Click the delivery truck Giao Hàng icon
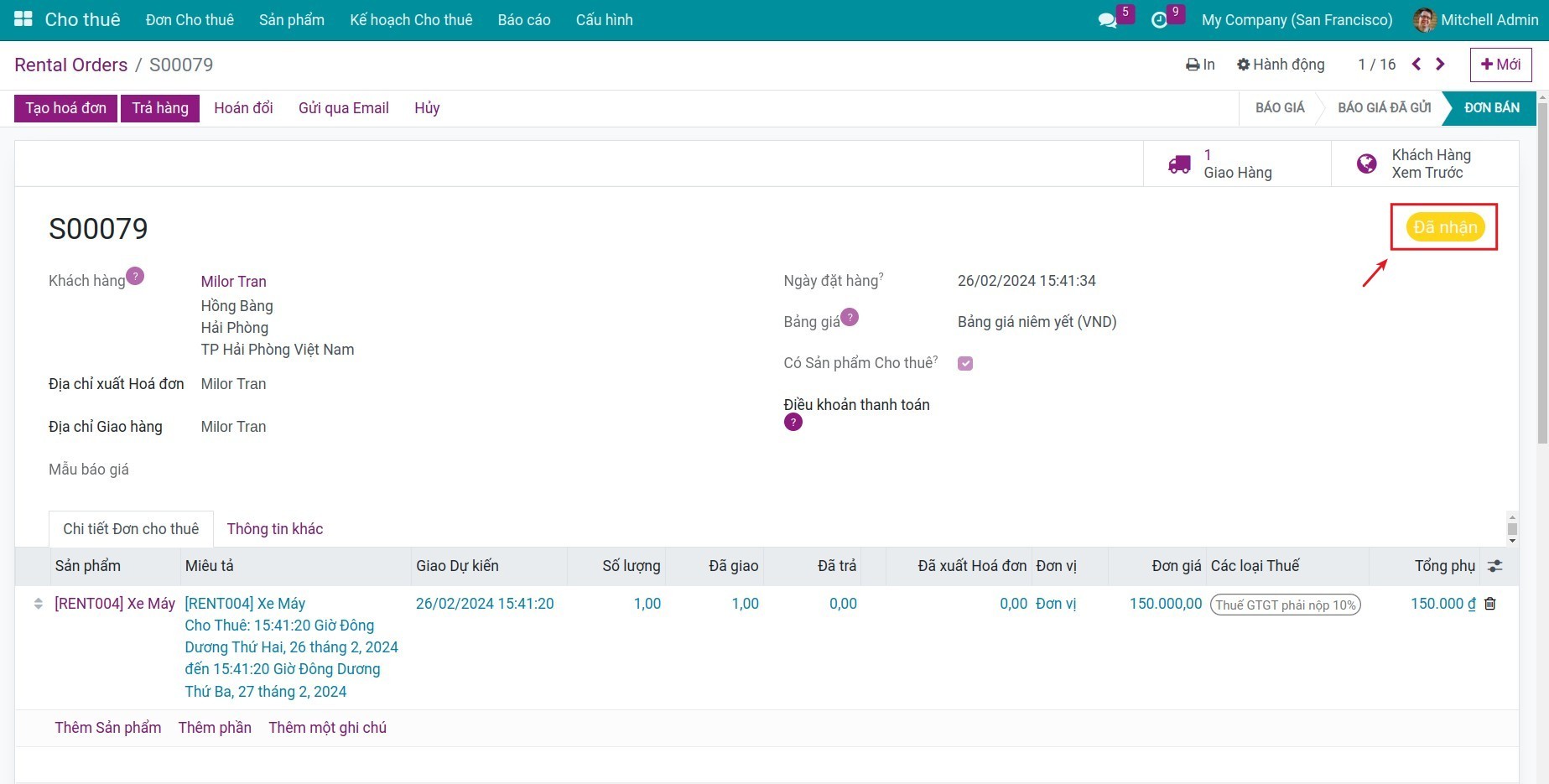1549x784 pixels. (x=1179, y=164)
